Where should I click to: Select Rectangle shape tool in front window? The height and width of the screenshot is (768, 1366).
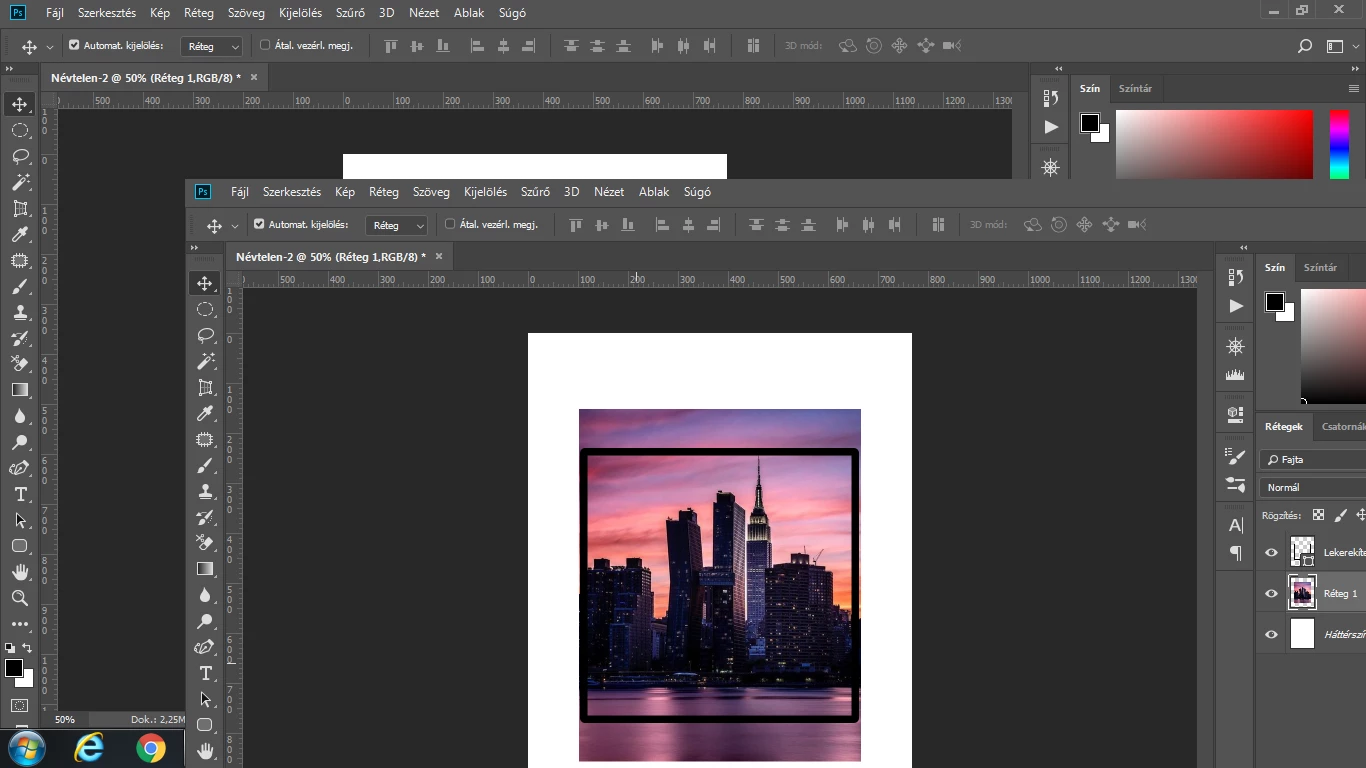(205, 725)
